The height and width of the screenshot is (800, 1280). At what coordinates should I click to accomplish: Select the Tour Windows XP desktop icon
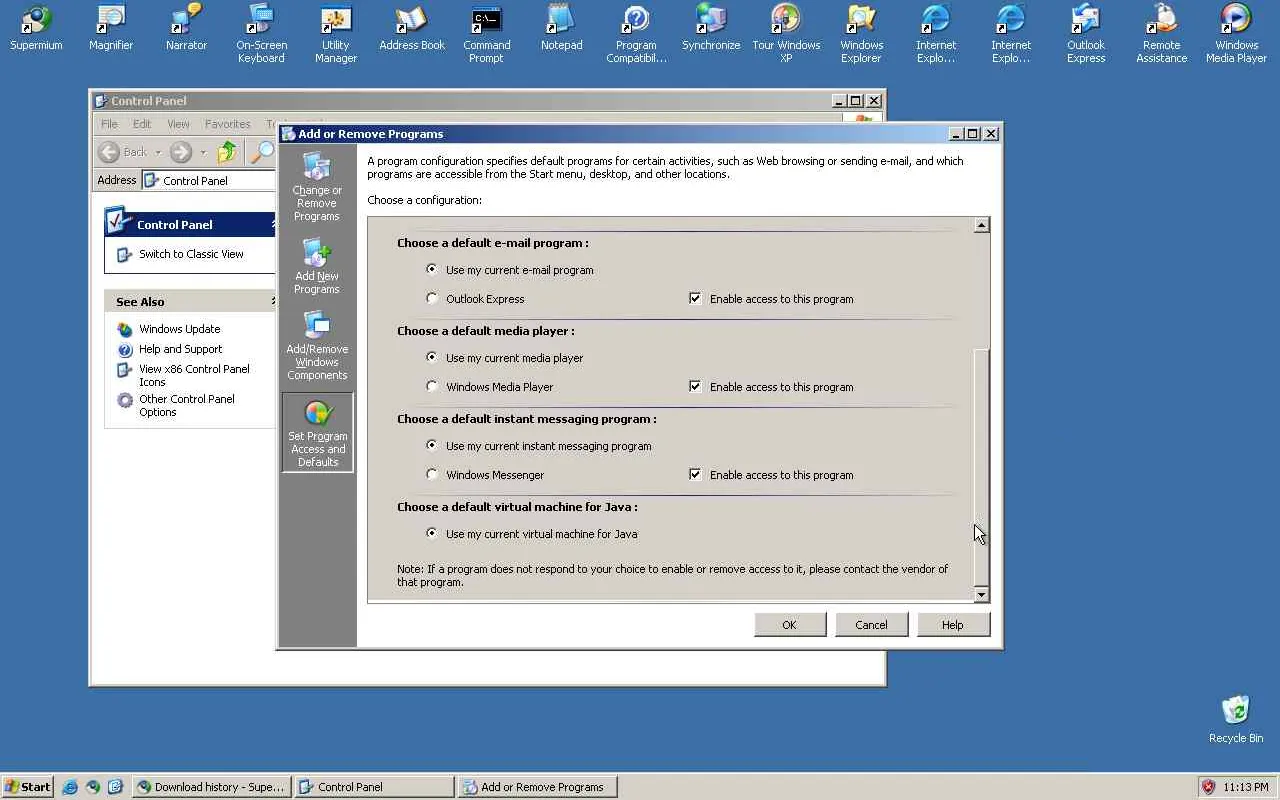pos(786,34)
